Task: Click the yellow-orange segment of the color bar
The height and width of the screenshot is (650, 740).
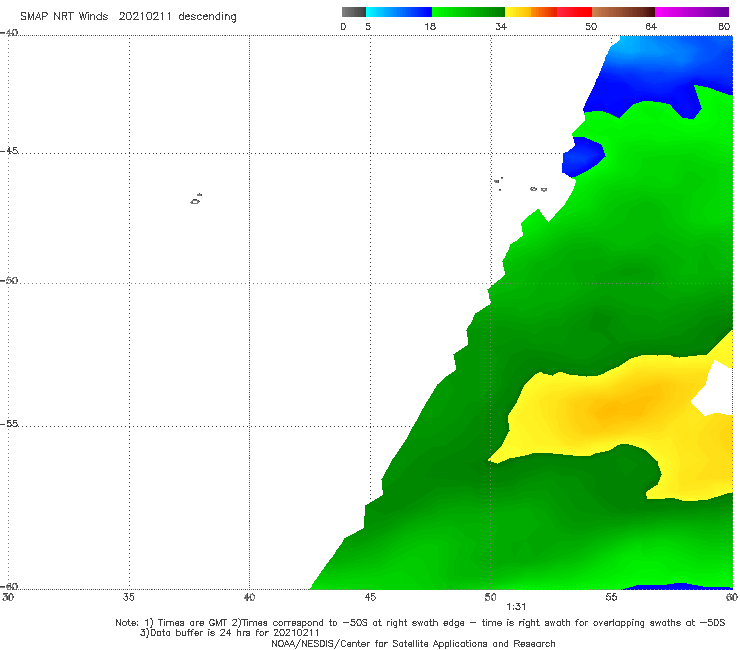Action: 531,12
